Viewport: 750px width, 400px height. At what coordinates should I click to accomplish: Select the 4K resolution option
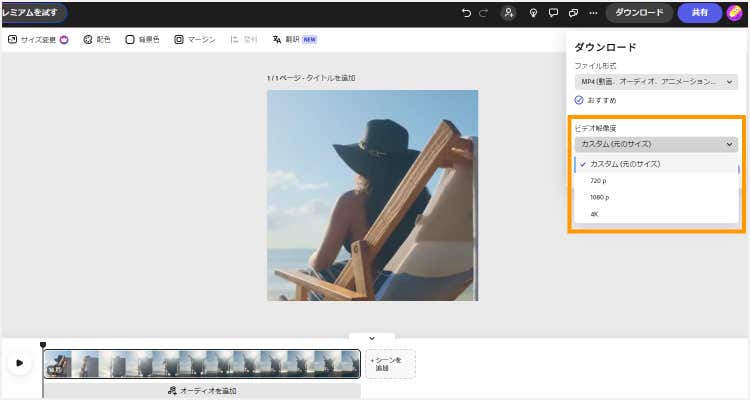coord(656,214)
